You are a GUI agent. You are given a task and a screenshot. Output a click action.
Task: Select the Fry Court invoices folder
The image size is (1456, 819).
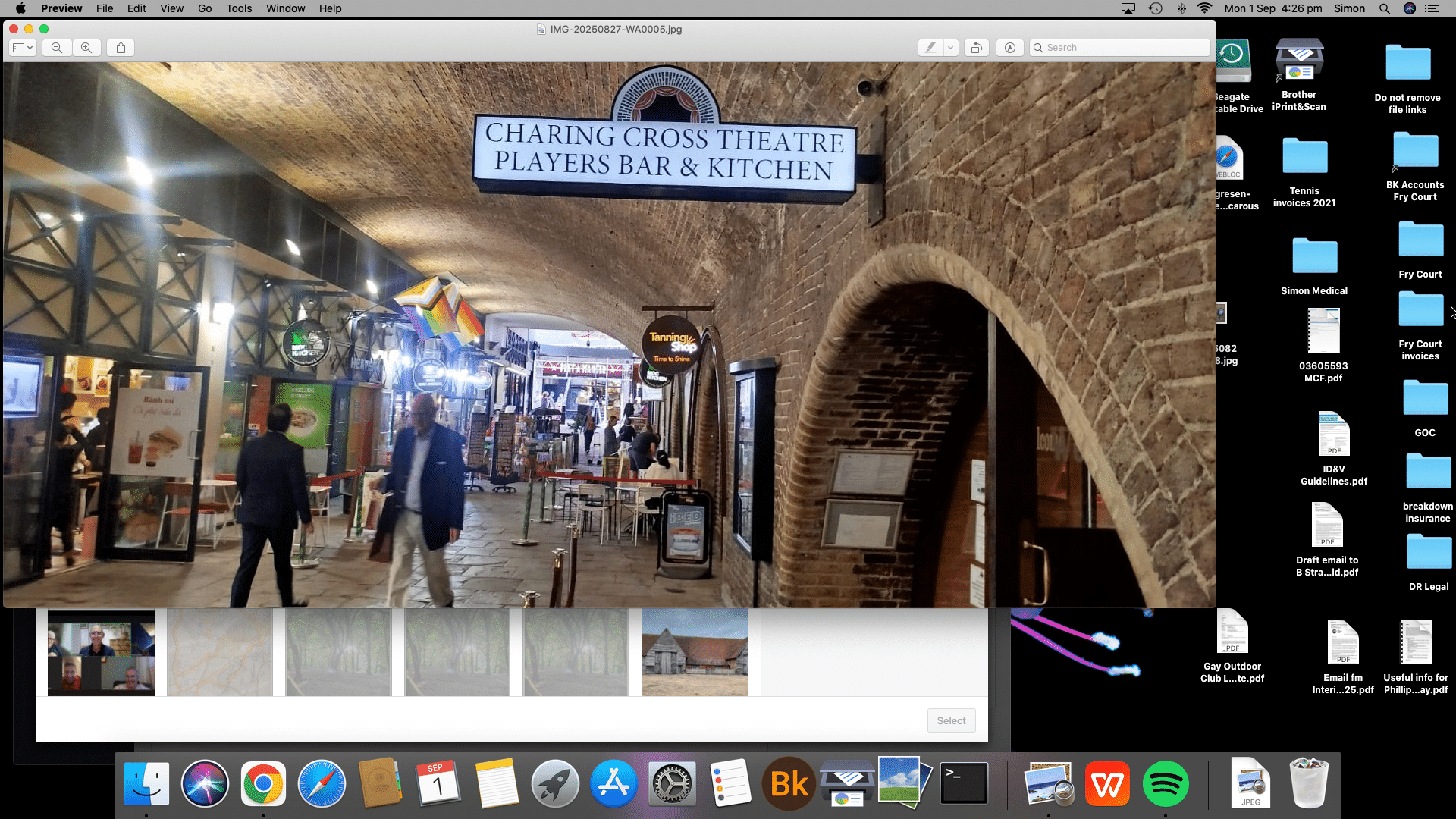1420,326
